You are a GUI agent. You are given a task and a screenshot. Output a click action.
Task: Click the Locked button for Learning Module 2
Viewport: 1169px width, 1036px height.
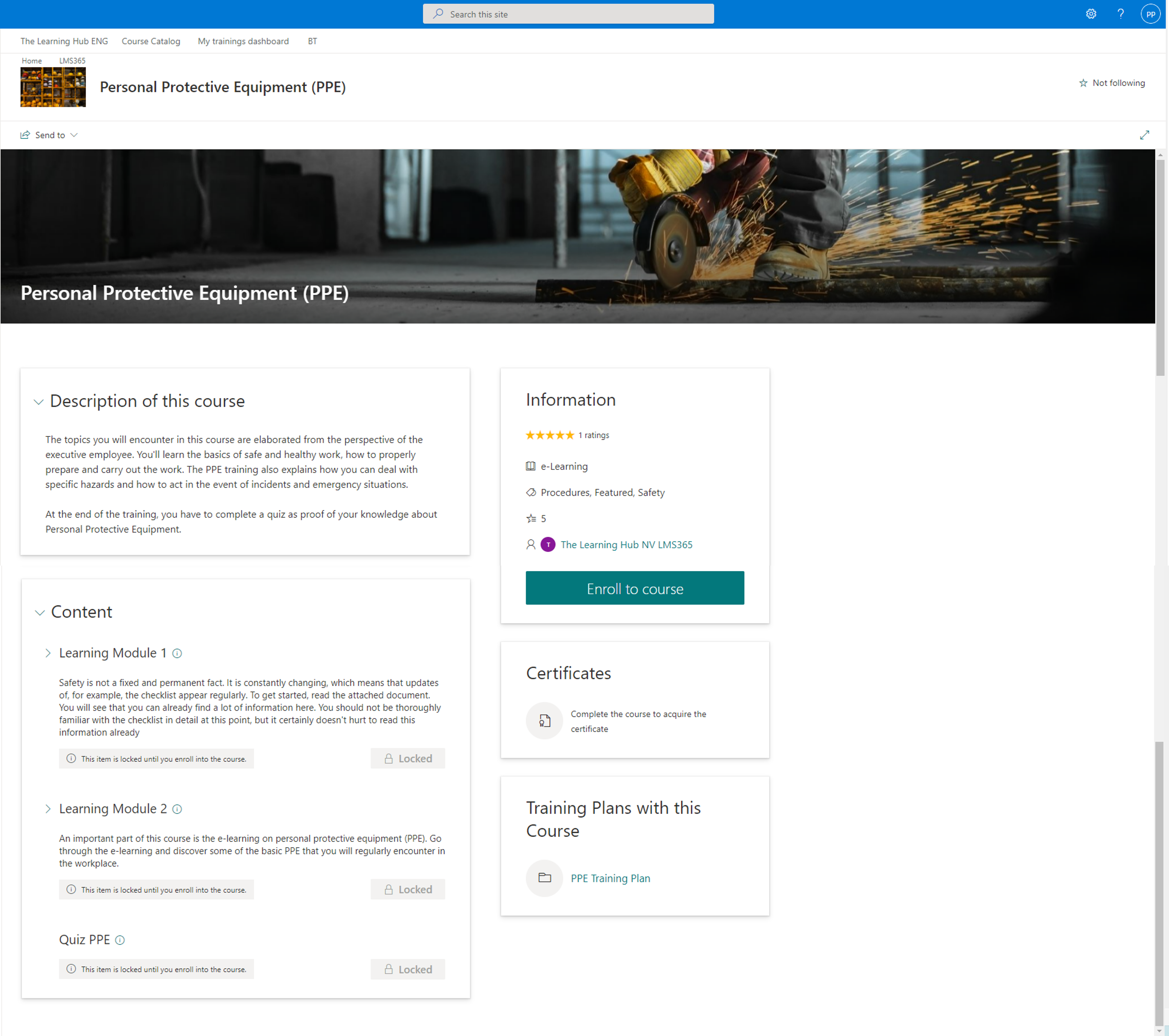(408, 889)
